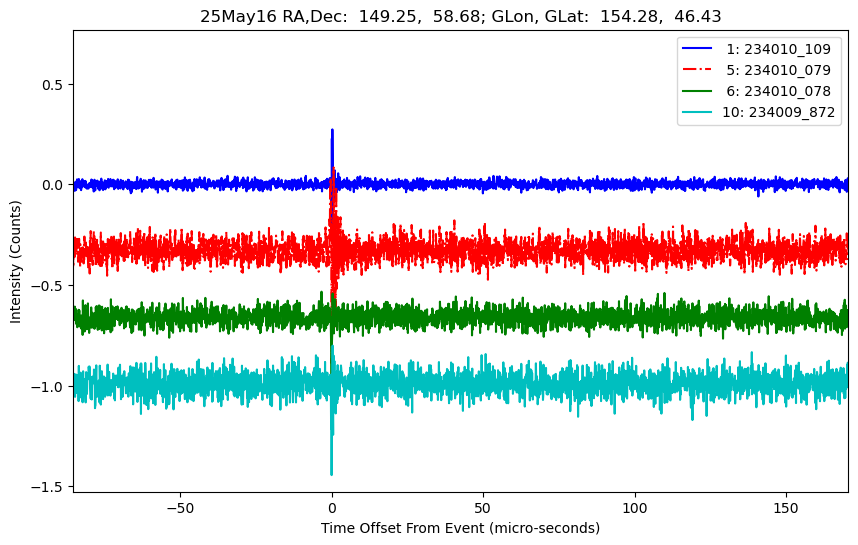The width and height of the screenshot is (858, 545).
Task: Click legend entry "5: 234010_079"
Action: (x=778, y=70)
